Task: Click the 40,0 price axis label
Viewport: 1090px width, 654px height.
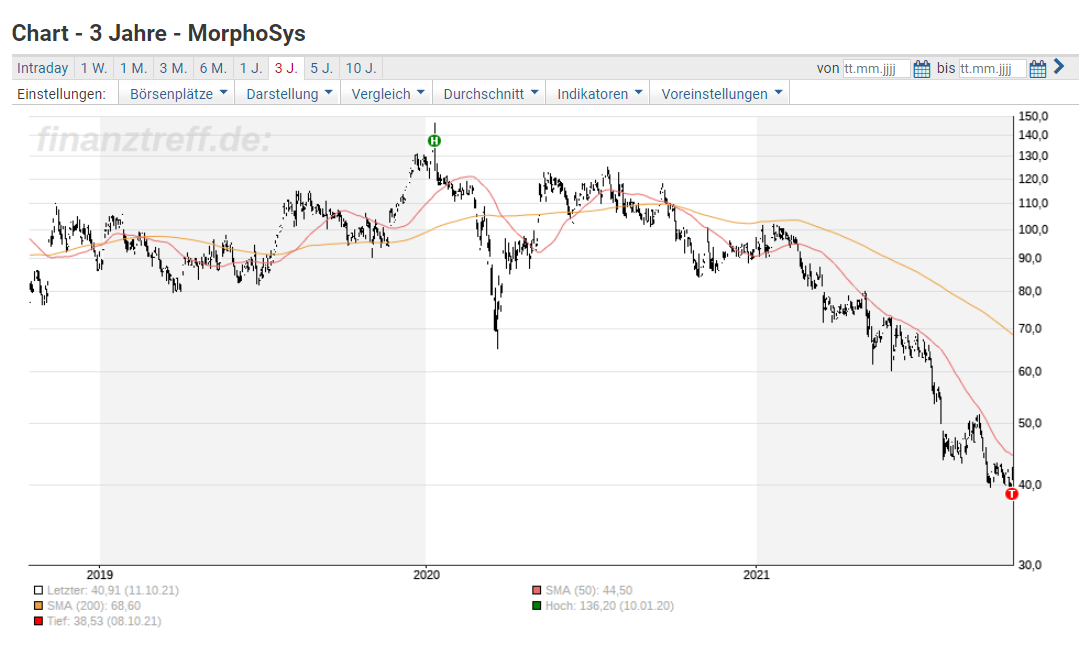Action: [x=1030, y=485]
